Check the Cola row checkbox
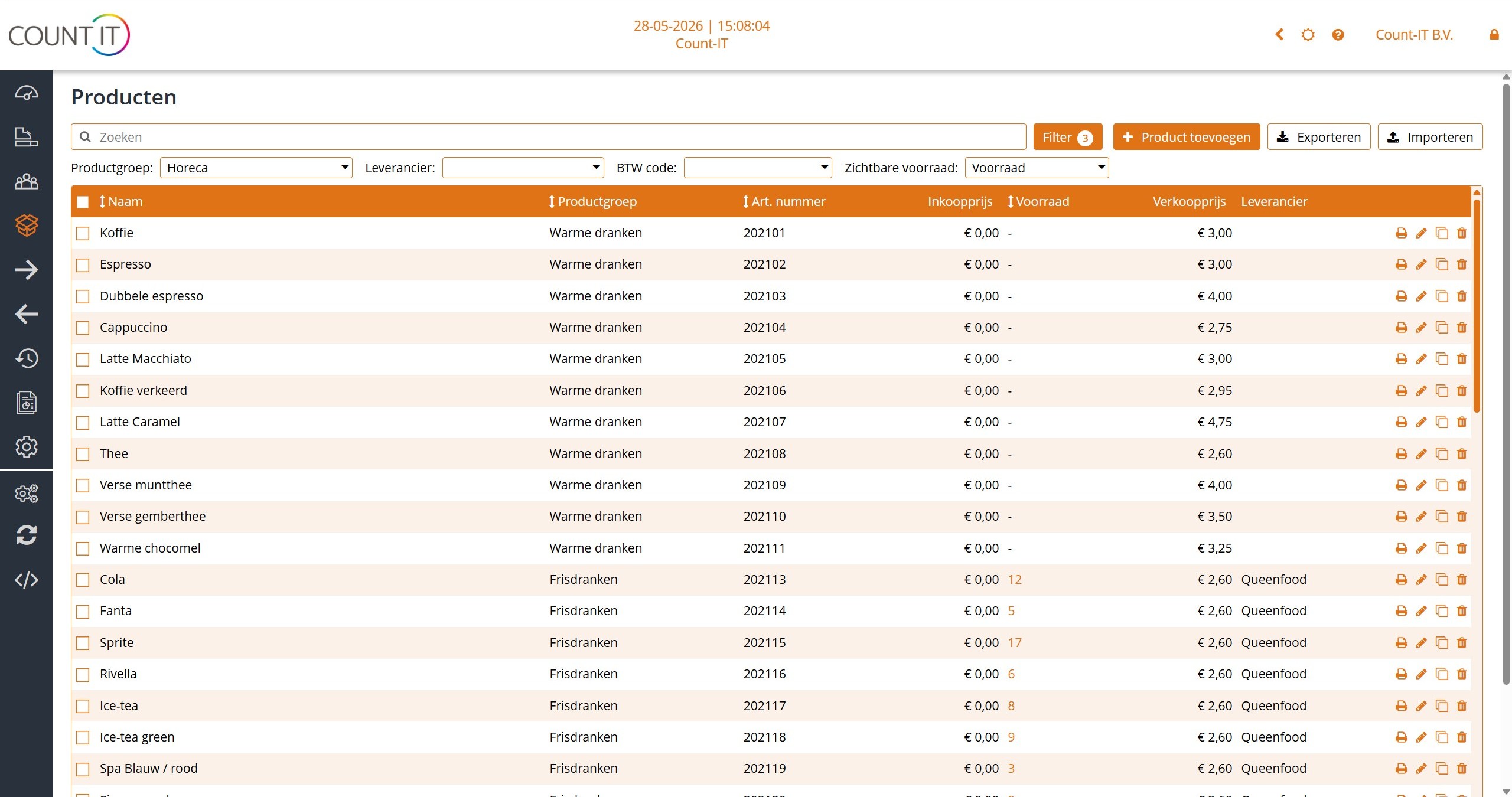The height and width of the screenshot is (797, 1512). pyautogui.click(x=83, y=580)
